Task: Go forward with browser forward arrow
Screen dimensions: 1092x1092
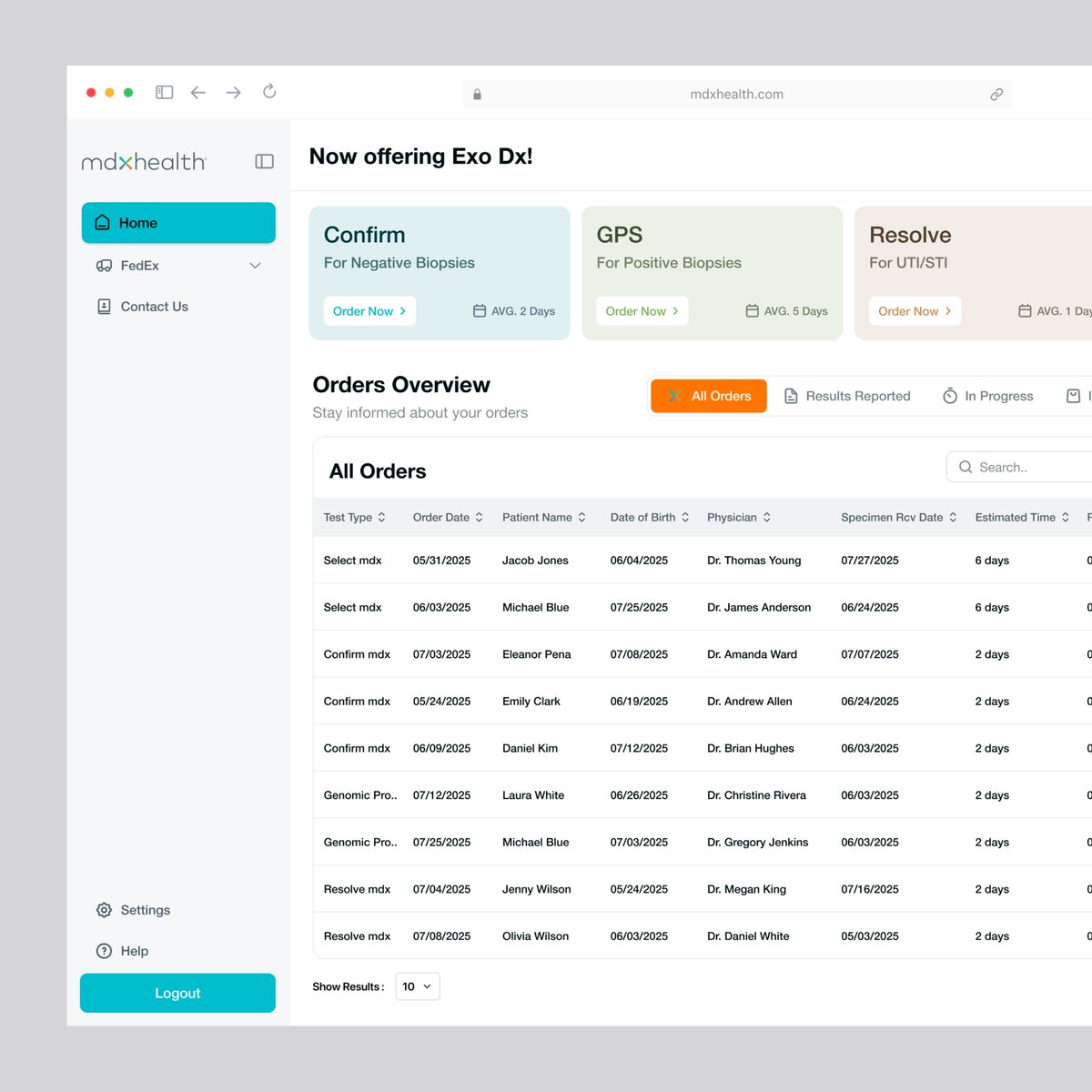Action: point(234,93)
